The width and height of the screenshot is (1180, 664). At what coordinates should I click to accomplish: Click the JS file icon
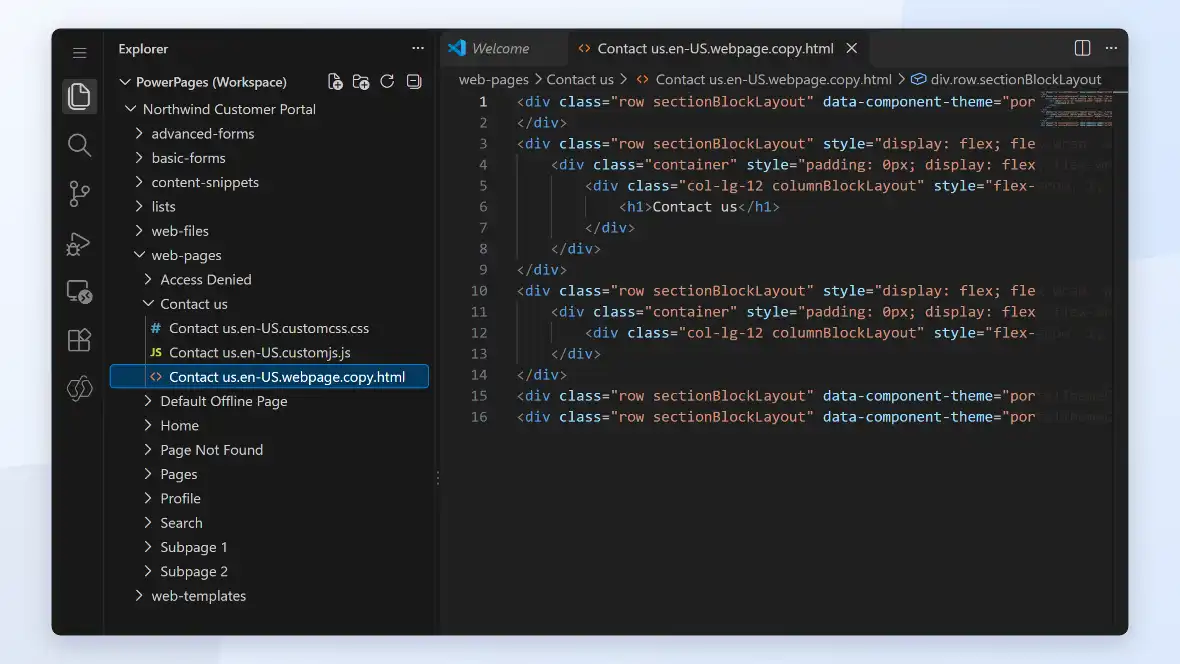click(x=156, y=352)
